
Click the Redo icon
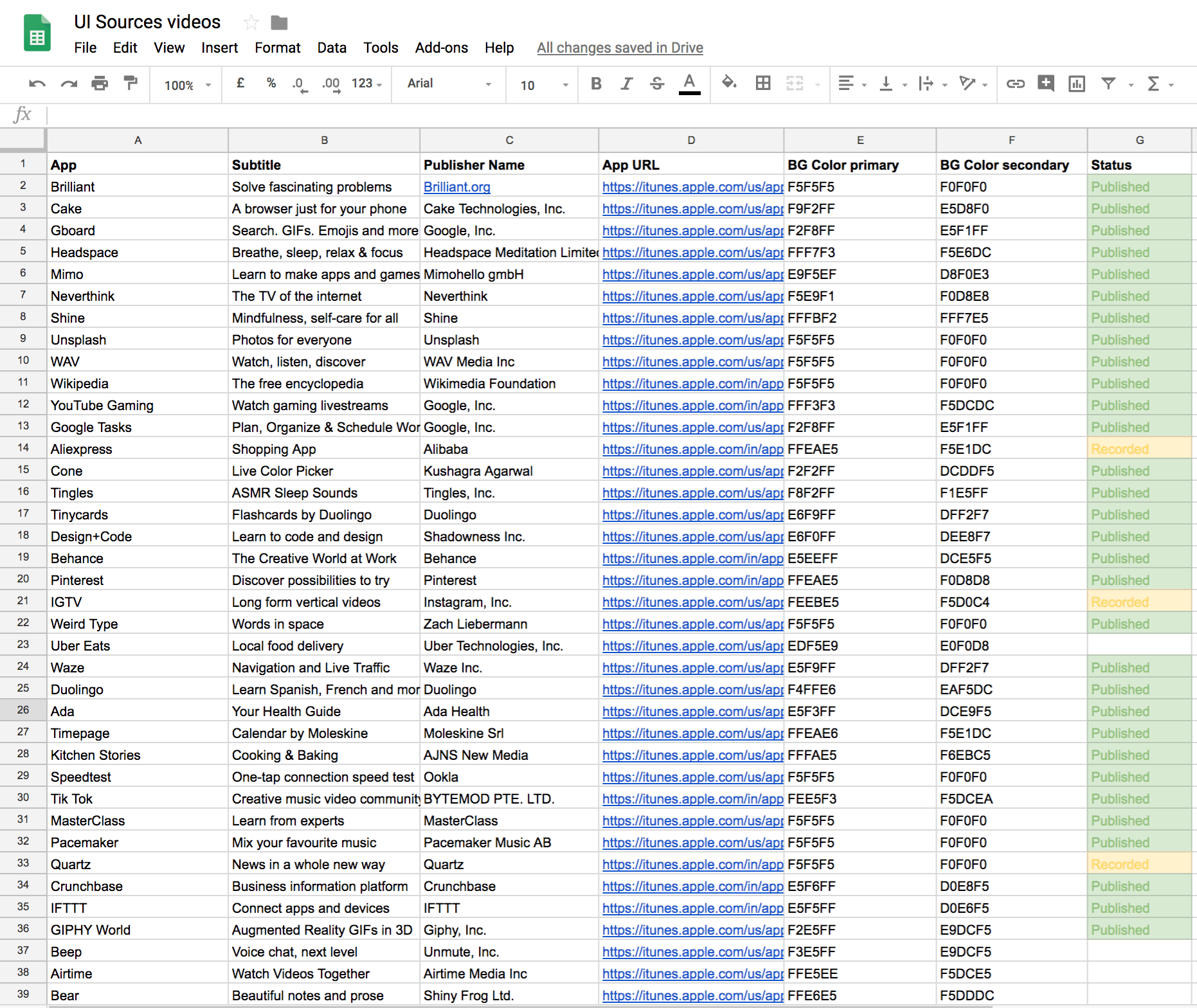point(69,84)
